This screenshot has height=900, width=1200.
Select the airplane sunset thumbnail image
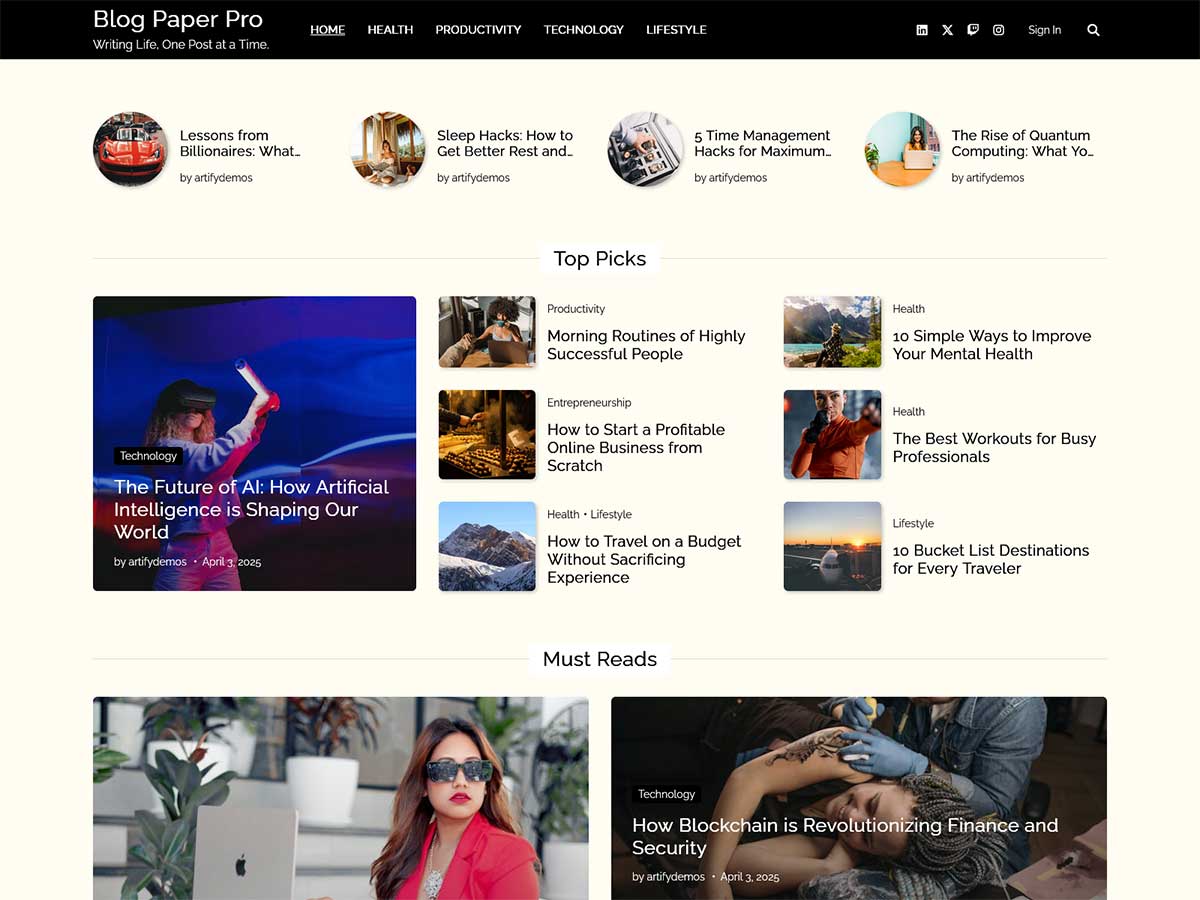(832, 546)
